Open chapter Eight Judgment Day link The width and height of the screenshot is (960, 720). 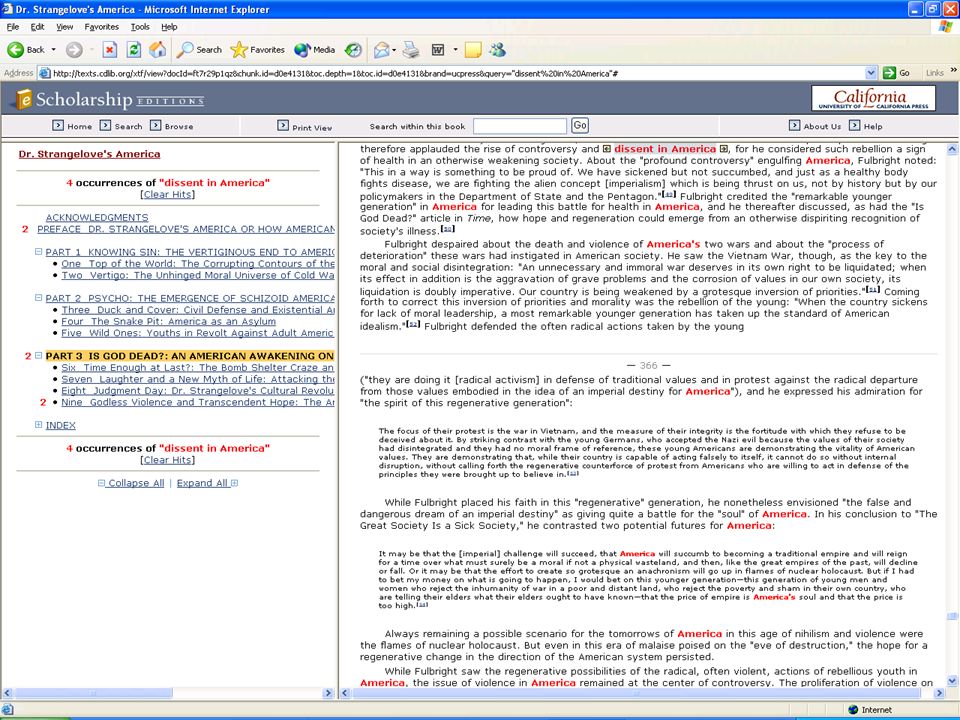pyautogui.click(x=198, y=390)
